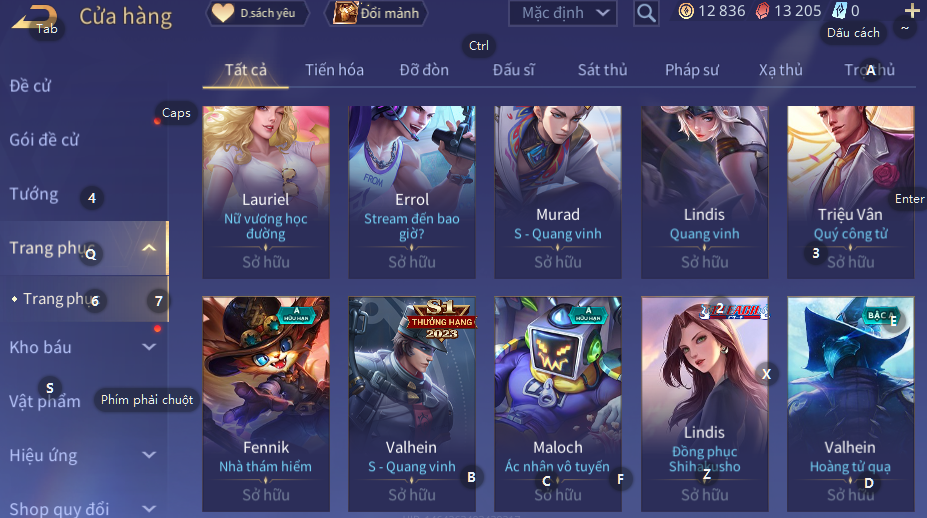Open the search magnifier icon
The height and width of the screenshot is (518, 927).
tap(646, 13)
